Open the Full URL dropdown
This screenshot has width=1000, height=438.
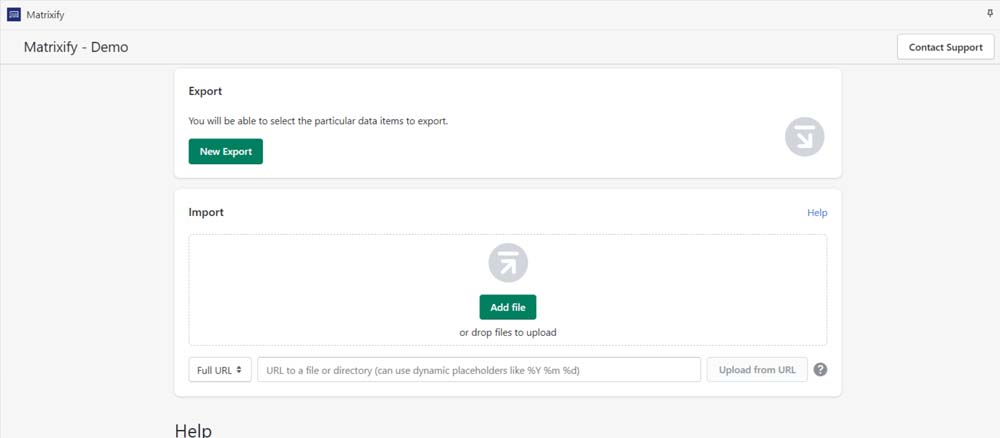(x=220, y=370)
